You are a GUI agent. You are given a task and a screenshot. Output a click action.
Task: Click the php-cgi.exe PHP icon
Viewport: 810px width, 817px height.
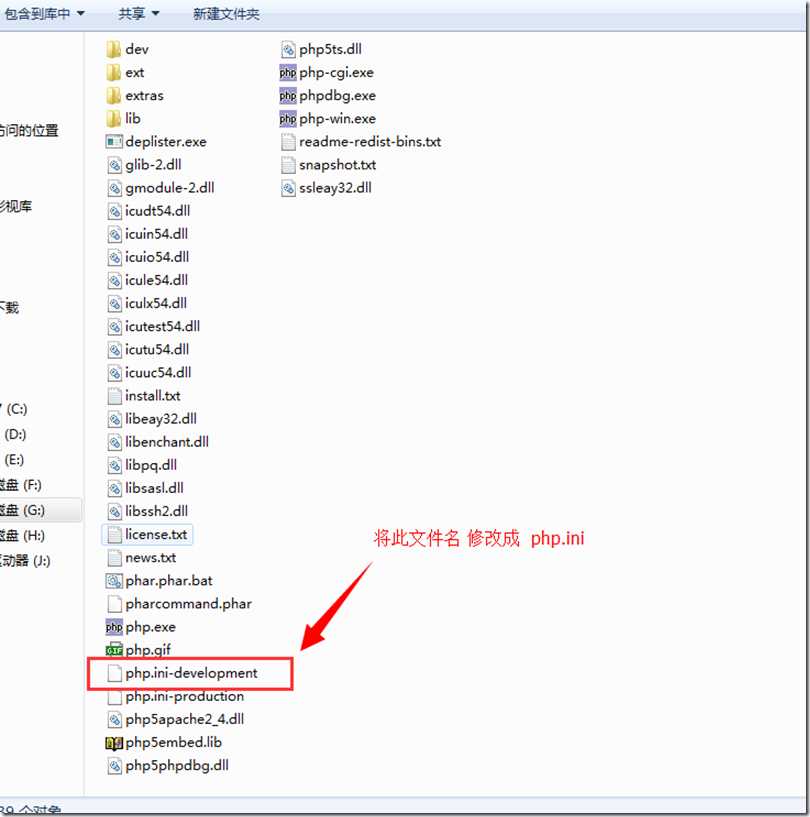point(288,72)
